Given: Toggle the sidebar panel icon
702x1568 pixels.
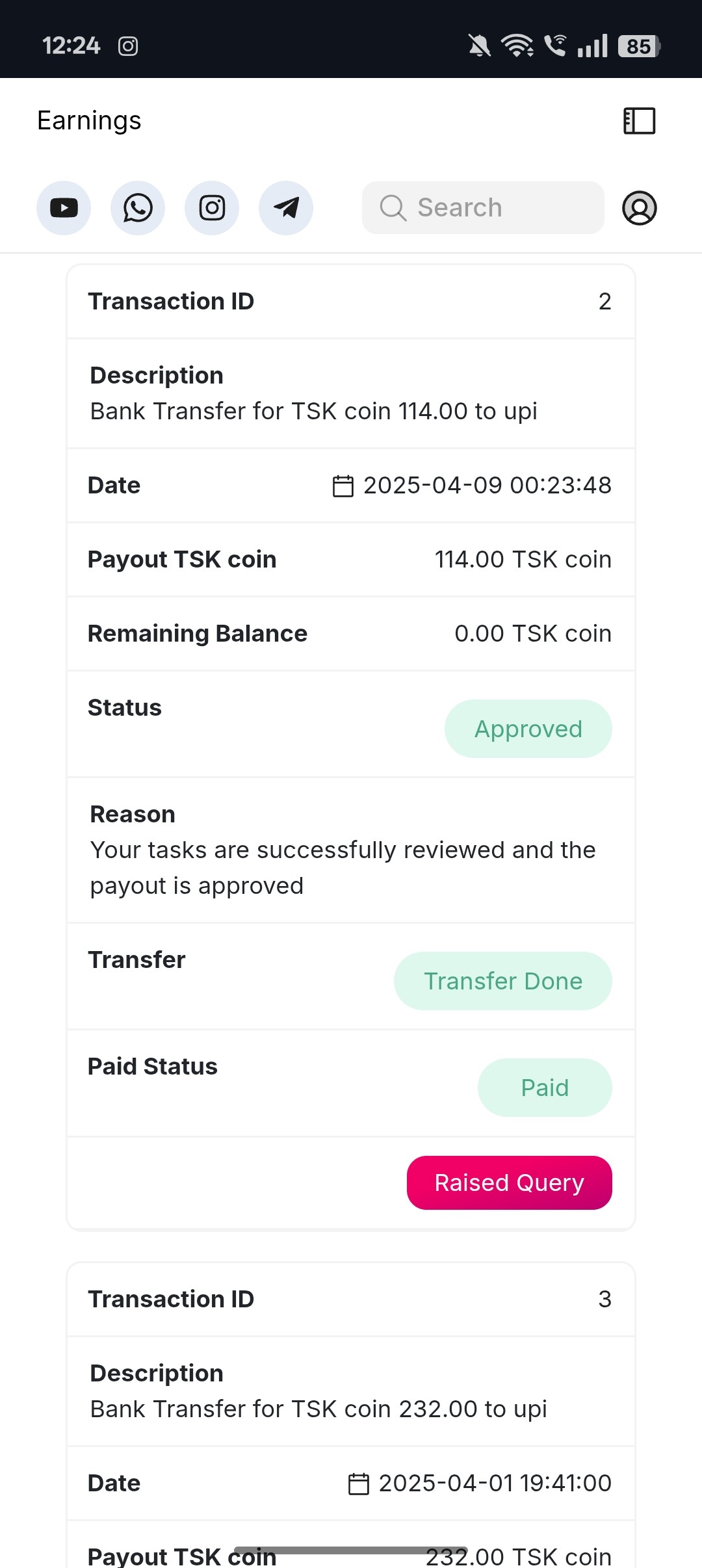Looking at the screenshot, I should 640,121.
